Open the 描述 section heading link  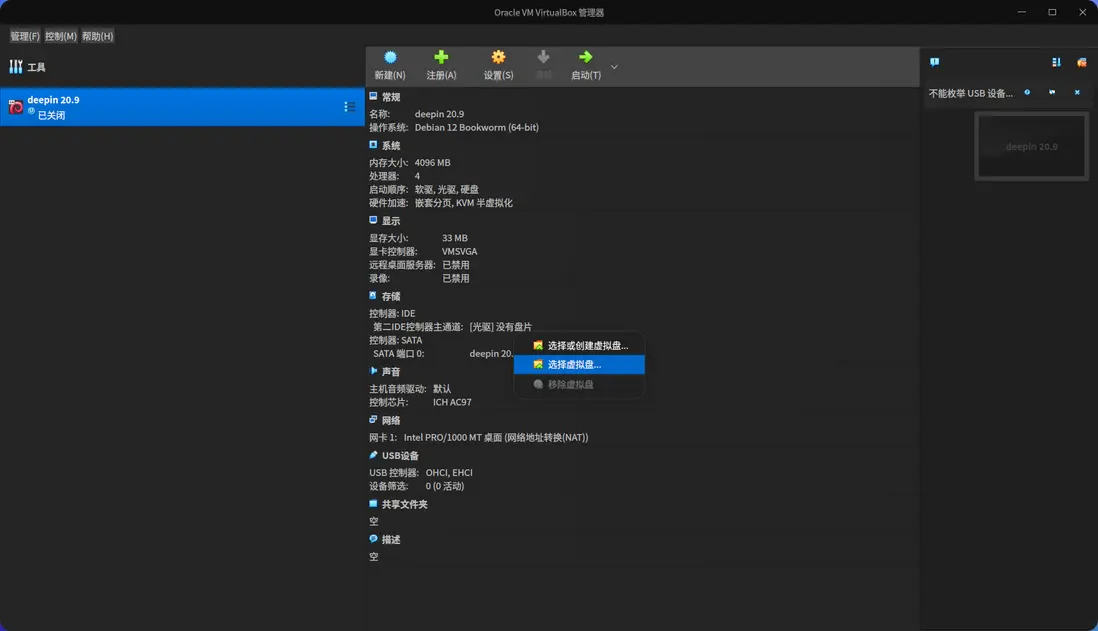pyautogui.click(x=391, y=540)
